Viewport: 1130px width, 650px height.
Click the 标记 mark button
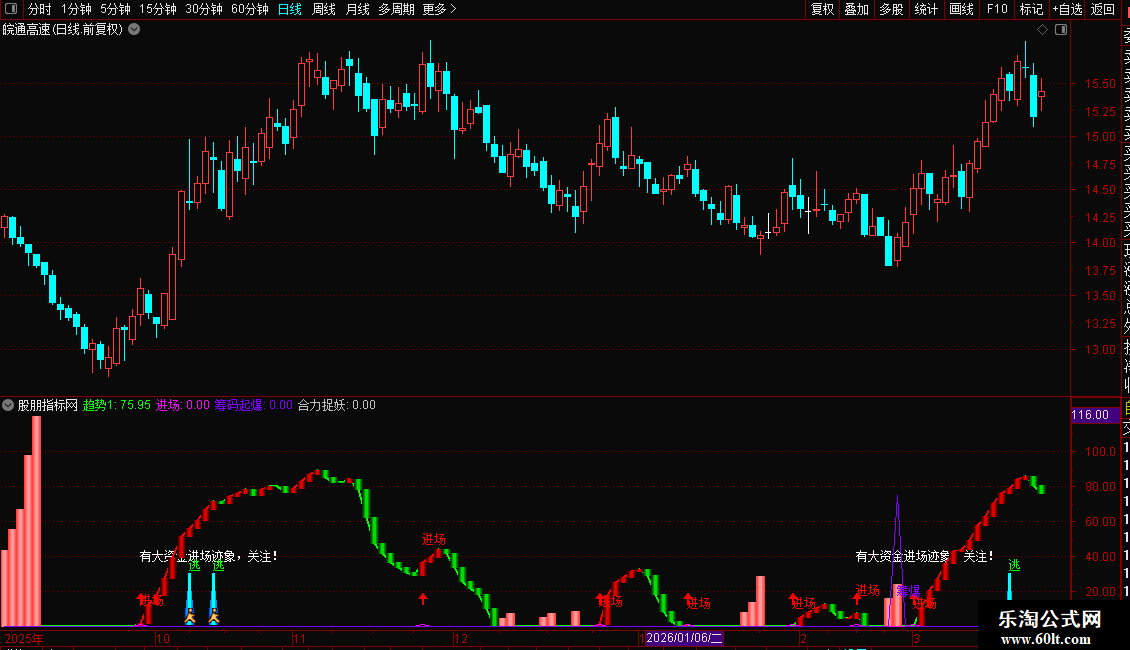(1031, 9)
